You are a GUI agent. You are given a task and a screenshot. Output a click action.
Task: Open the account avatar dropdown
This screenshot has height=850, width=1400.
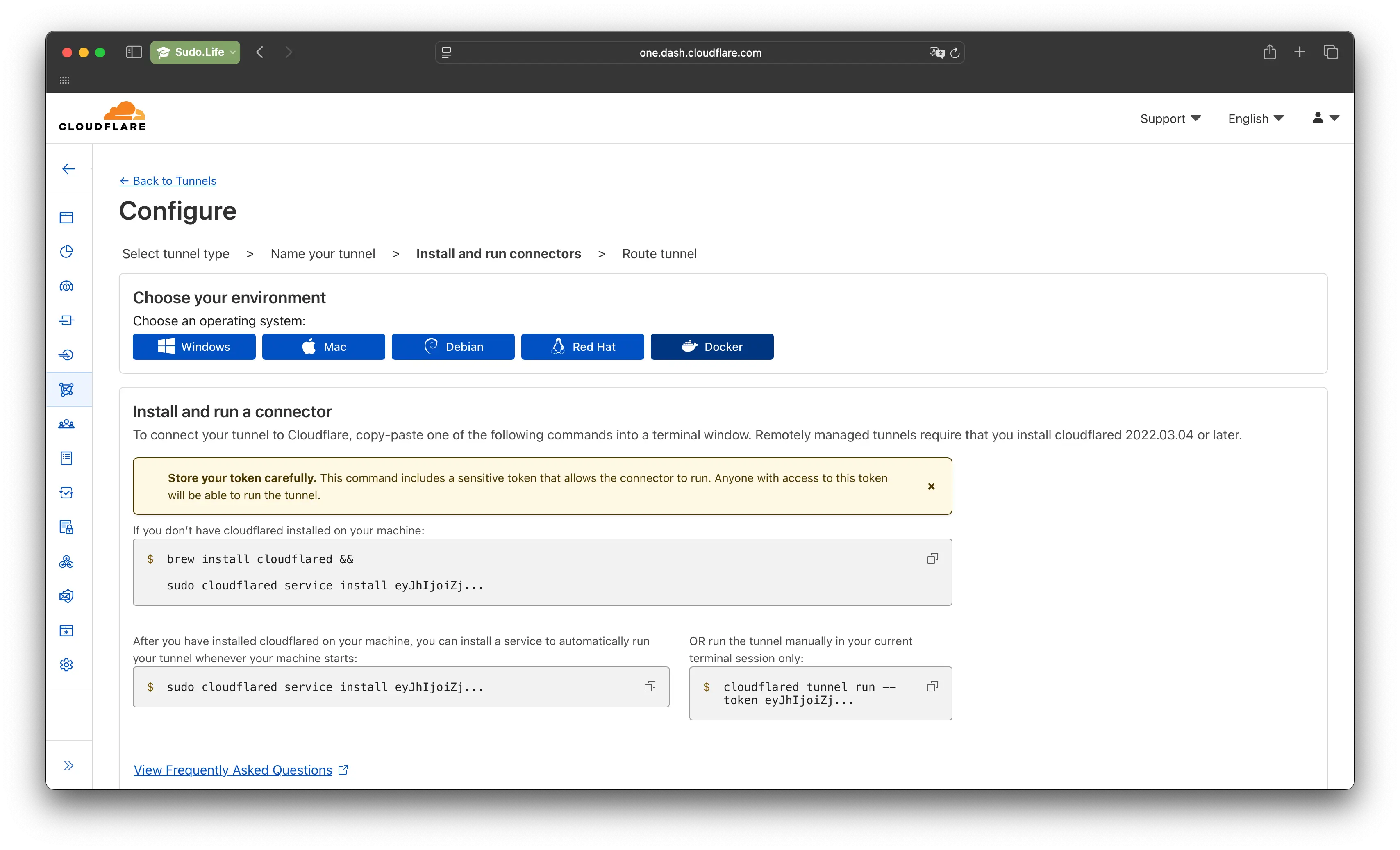tap(1325, 118)
